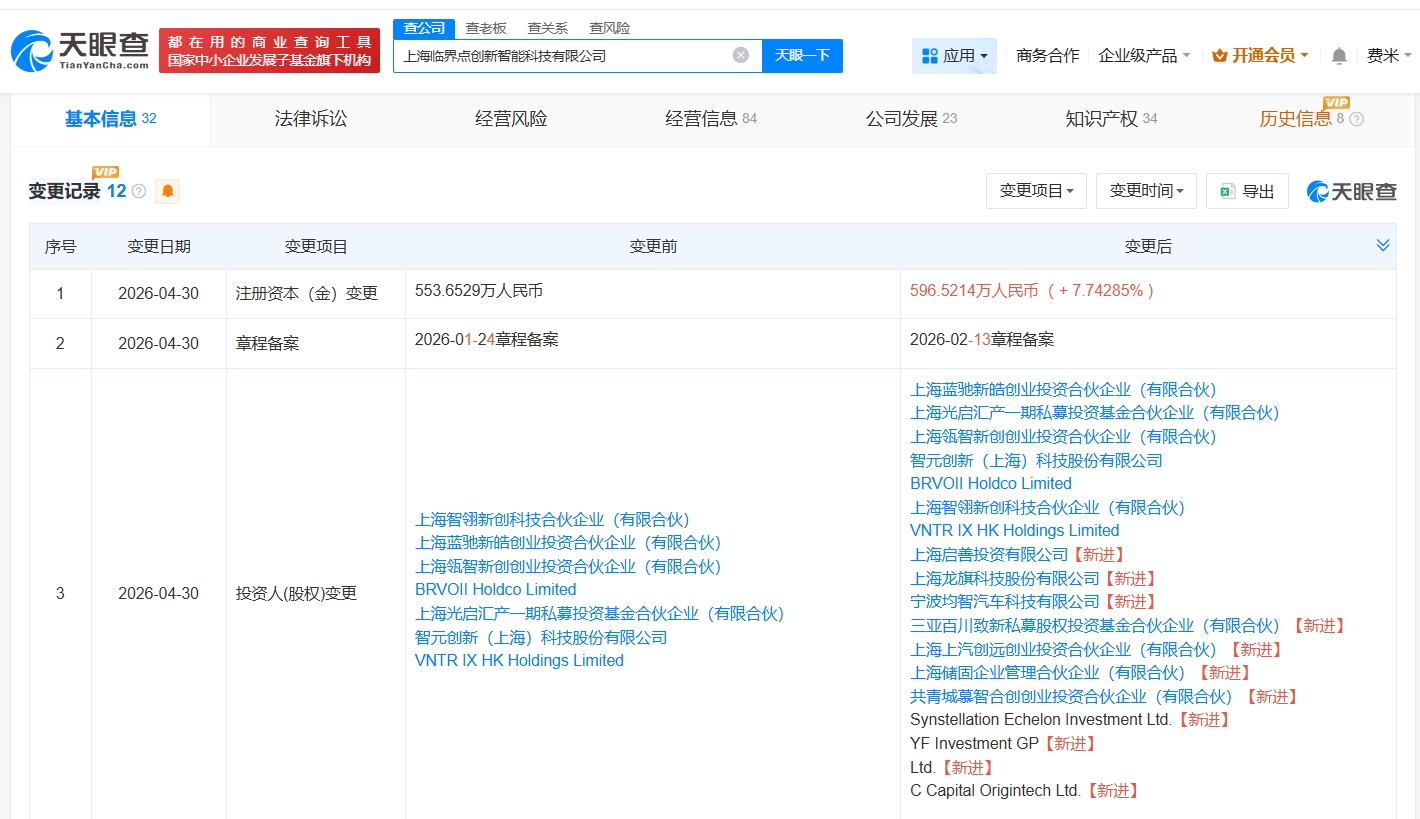Clear the company search field
This screenshot has width=1420, height=819.
(x=740, y=55)
